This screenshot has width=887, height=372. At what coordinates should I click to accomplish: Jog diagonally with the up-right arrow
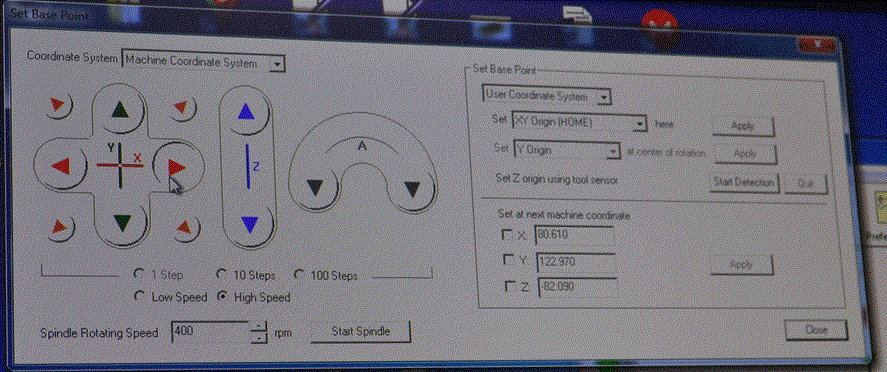[x=182, y=107]
